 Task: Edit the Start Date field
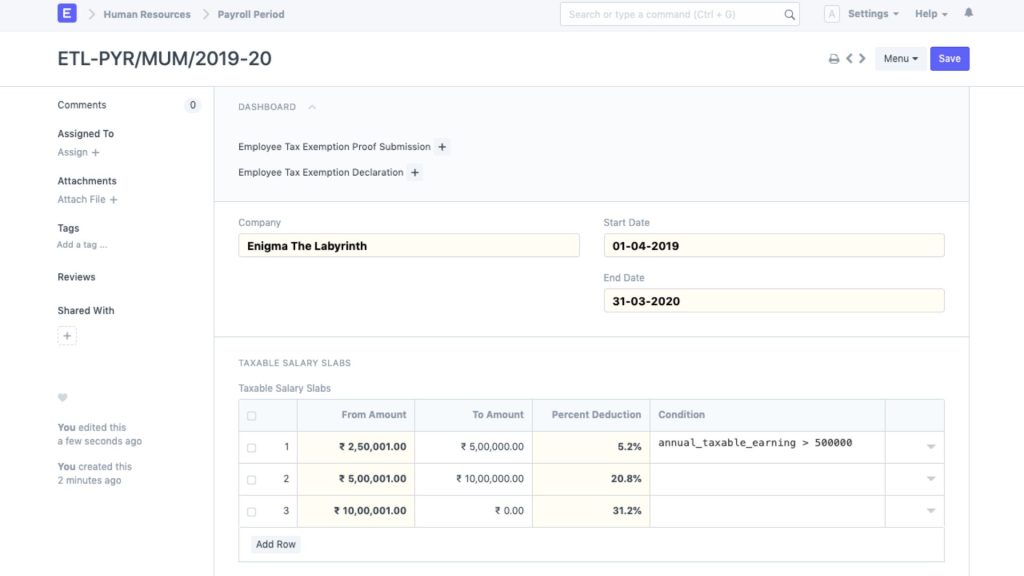click(x=774, y=246)
